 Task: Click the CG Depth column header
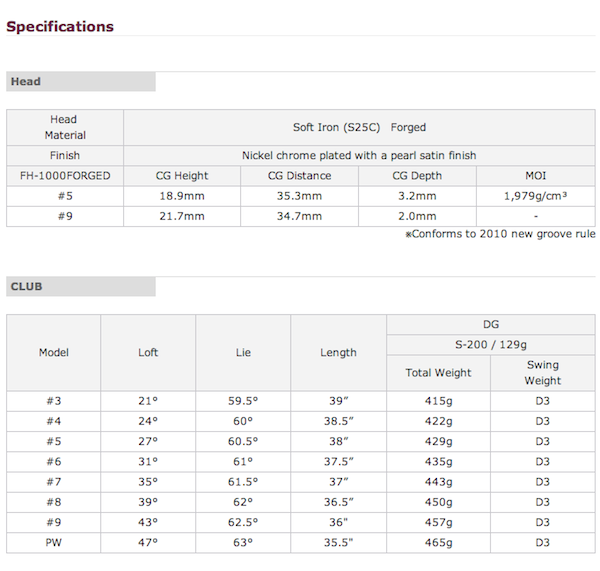pyautogui.click(x=417, y=176)
